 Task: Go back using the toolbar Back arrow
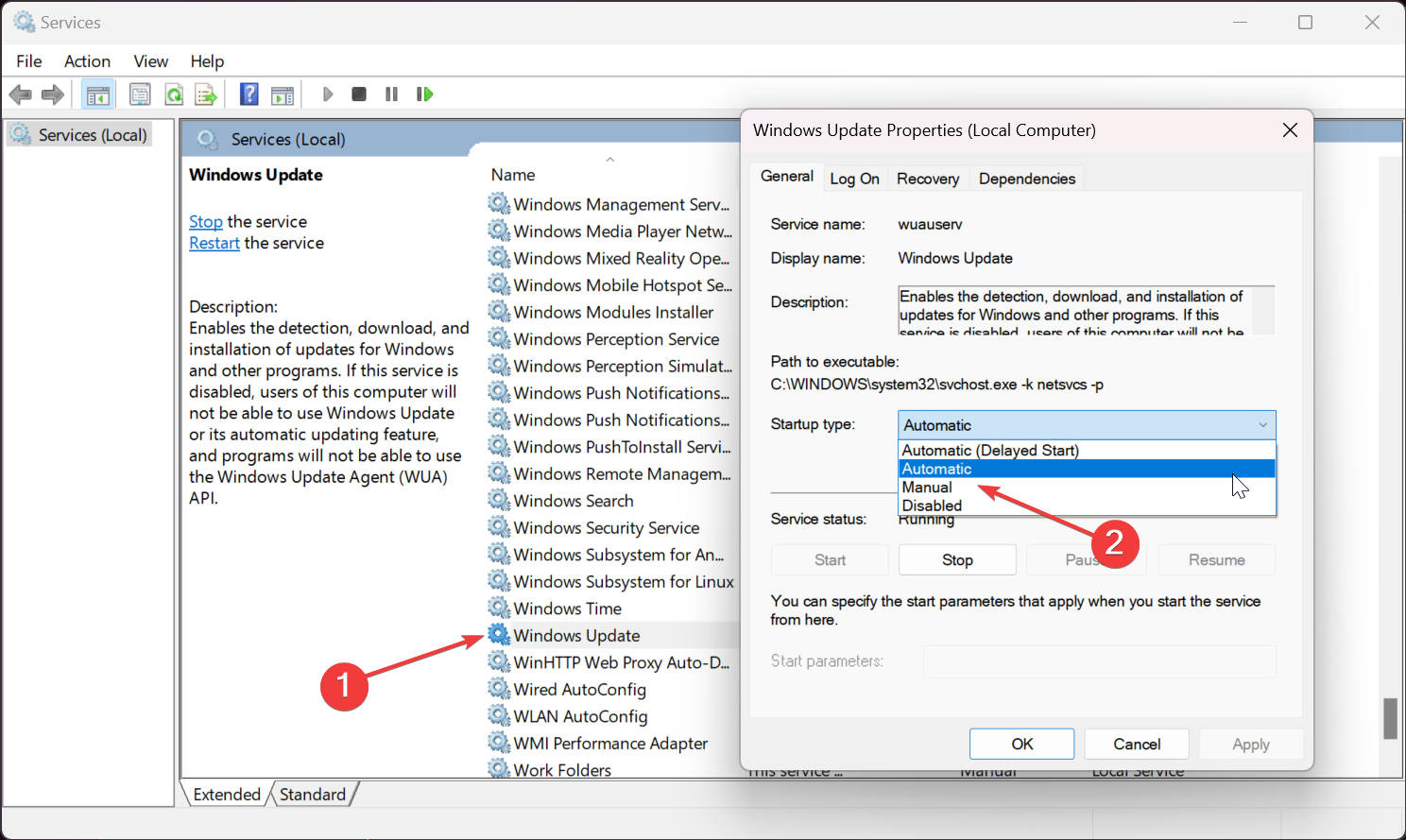(20, 94)
